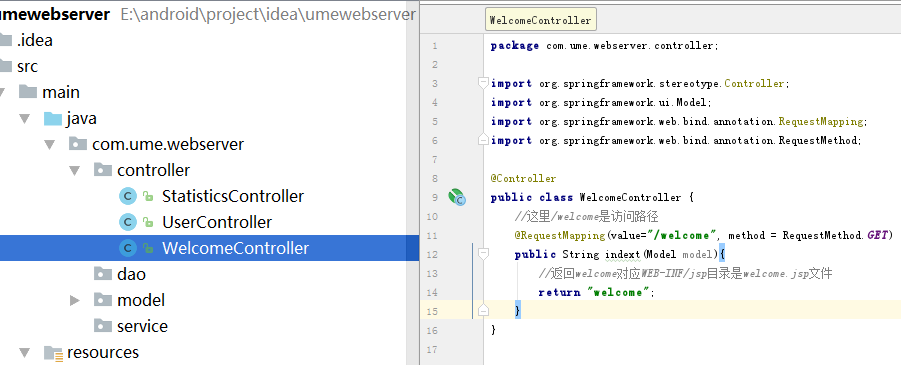901x365 pixels.
Task: Click the @Controller annotation
Action: tap(523, 178)
